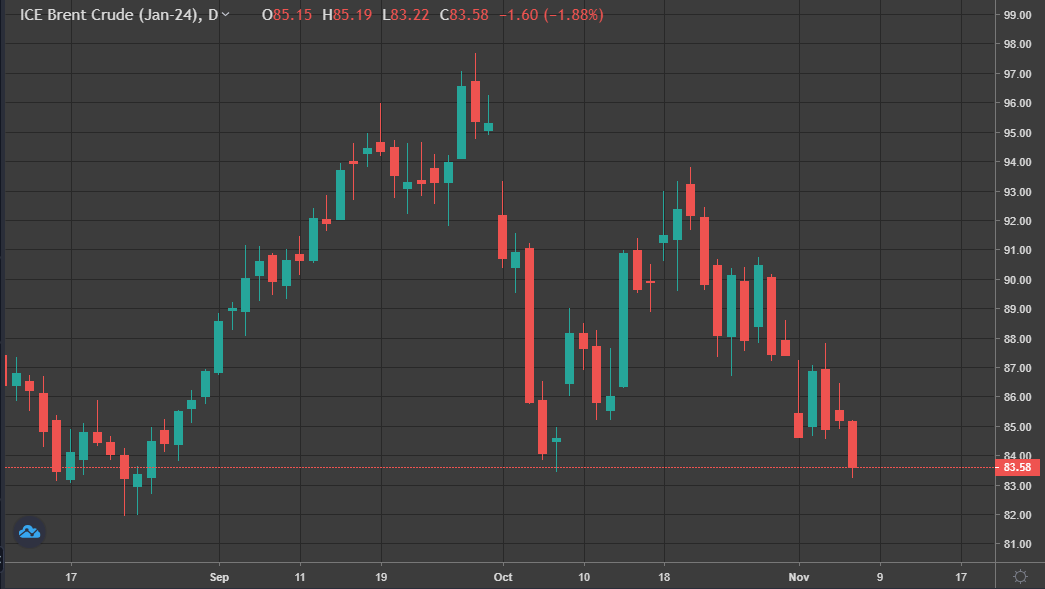Click the 81.00 price axis label
Screen dimensions: 1045x589
[x=1017, y=544]
